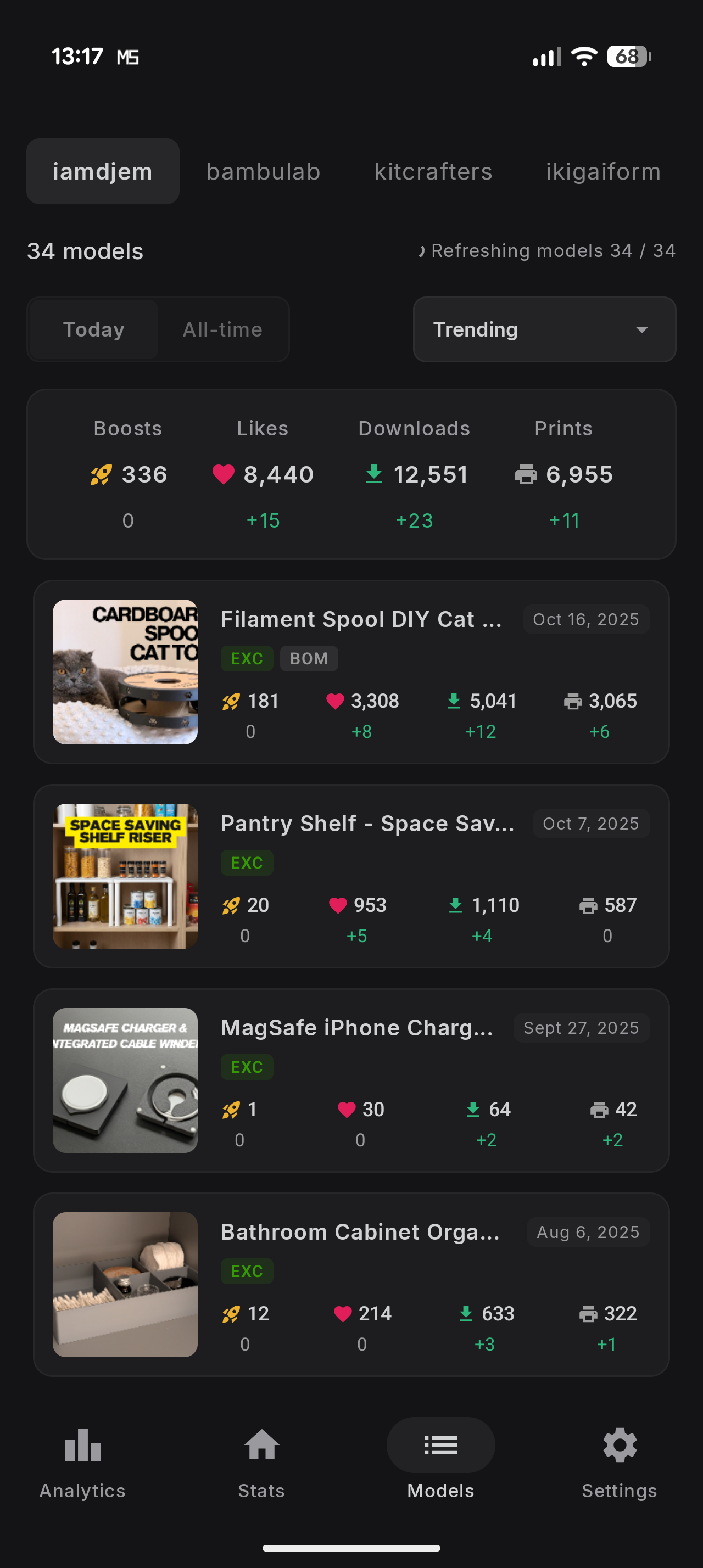Screen dimensions: 703x1568
Task: Open Filament Spool DIY Cat model title
Action: point(361,619)
